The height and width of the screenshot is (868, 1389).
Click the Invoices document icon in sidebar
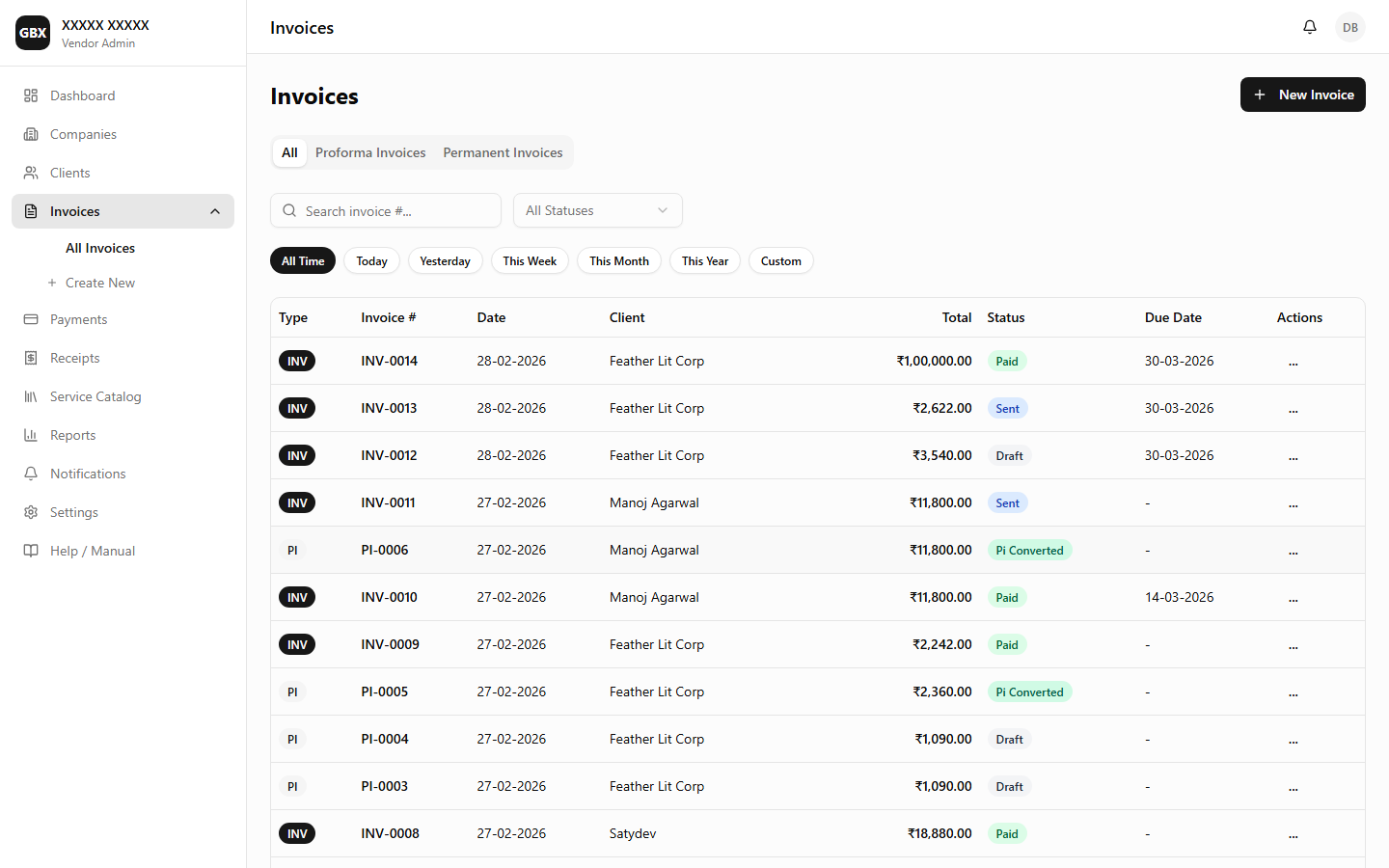[x=31, y=211]
